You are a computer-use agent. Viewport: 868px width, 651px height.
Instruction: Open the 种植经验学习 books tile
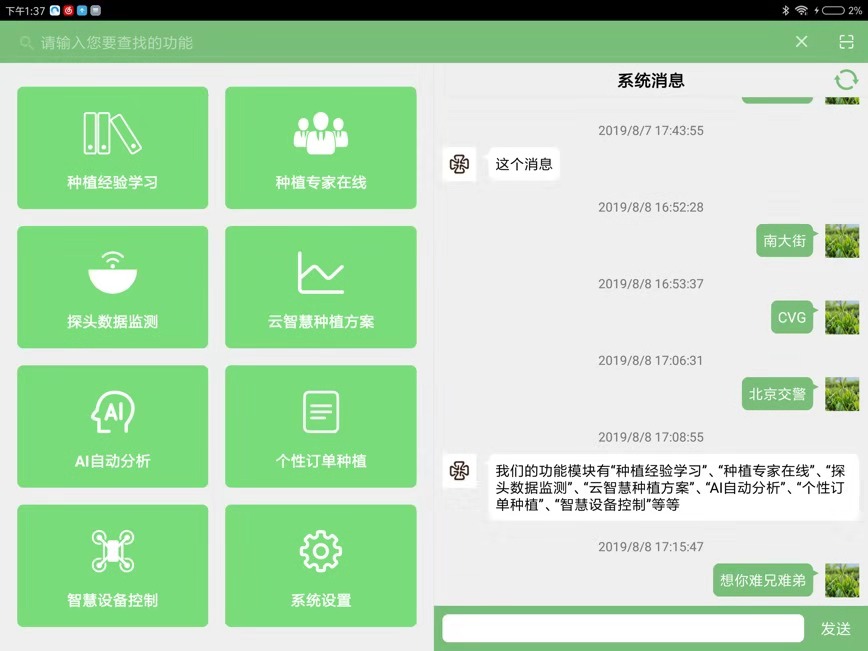(112, 148)
